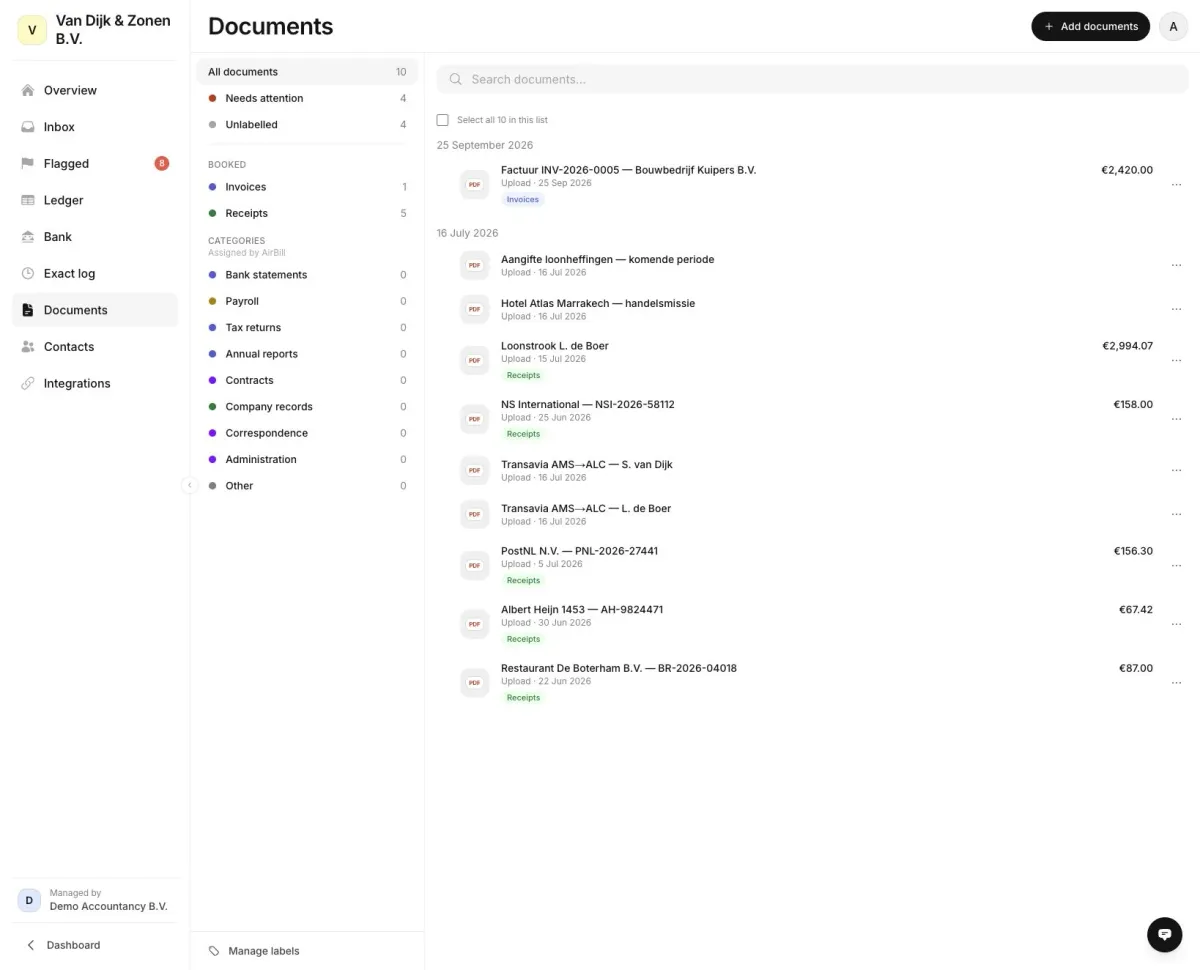The image size is (1200, 970).
Task: Click the Bank building icon
Action: click(28, 237)
